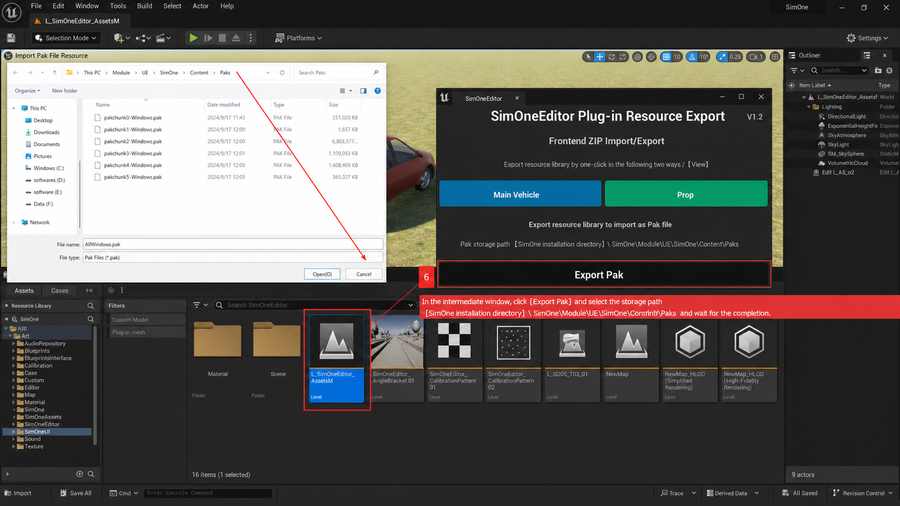Open the Edit menu

pos(59,6)
